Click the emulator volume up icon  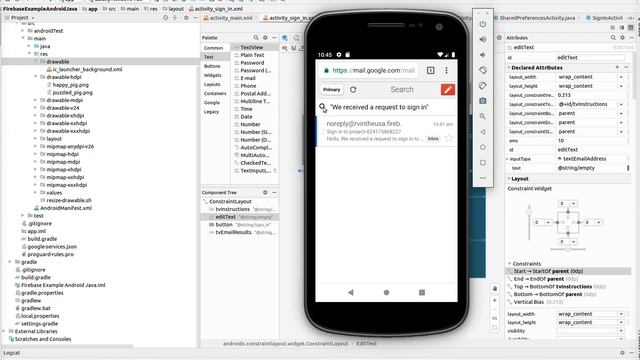(x=483, y=40)
